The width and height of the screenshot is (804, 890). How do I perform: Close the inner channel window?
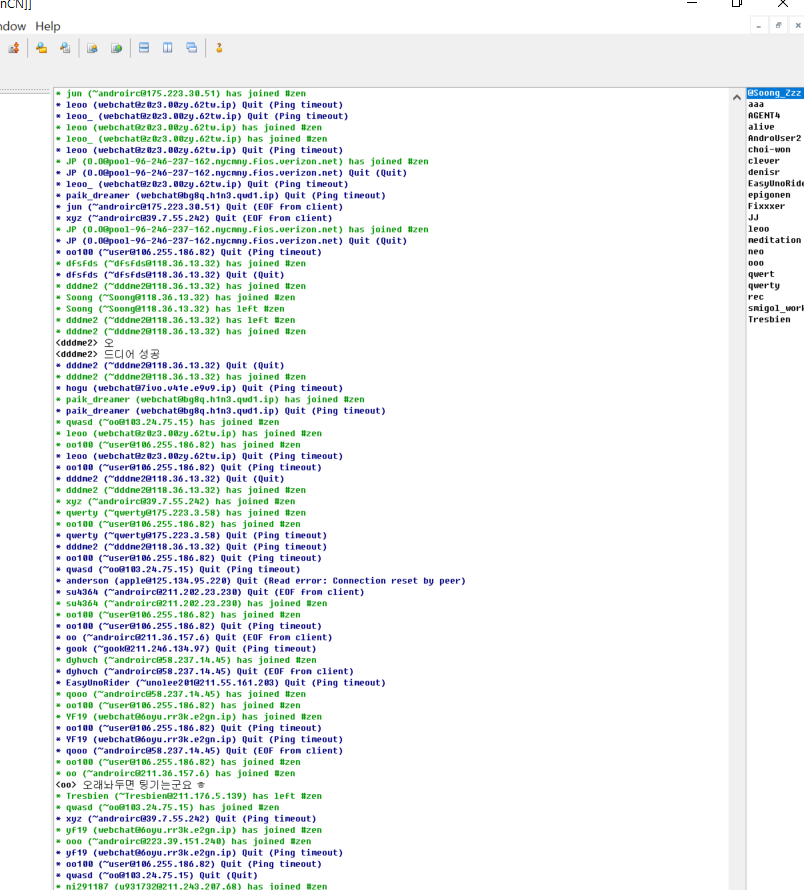[x=797, y=26]
